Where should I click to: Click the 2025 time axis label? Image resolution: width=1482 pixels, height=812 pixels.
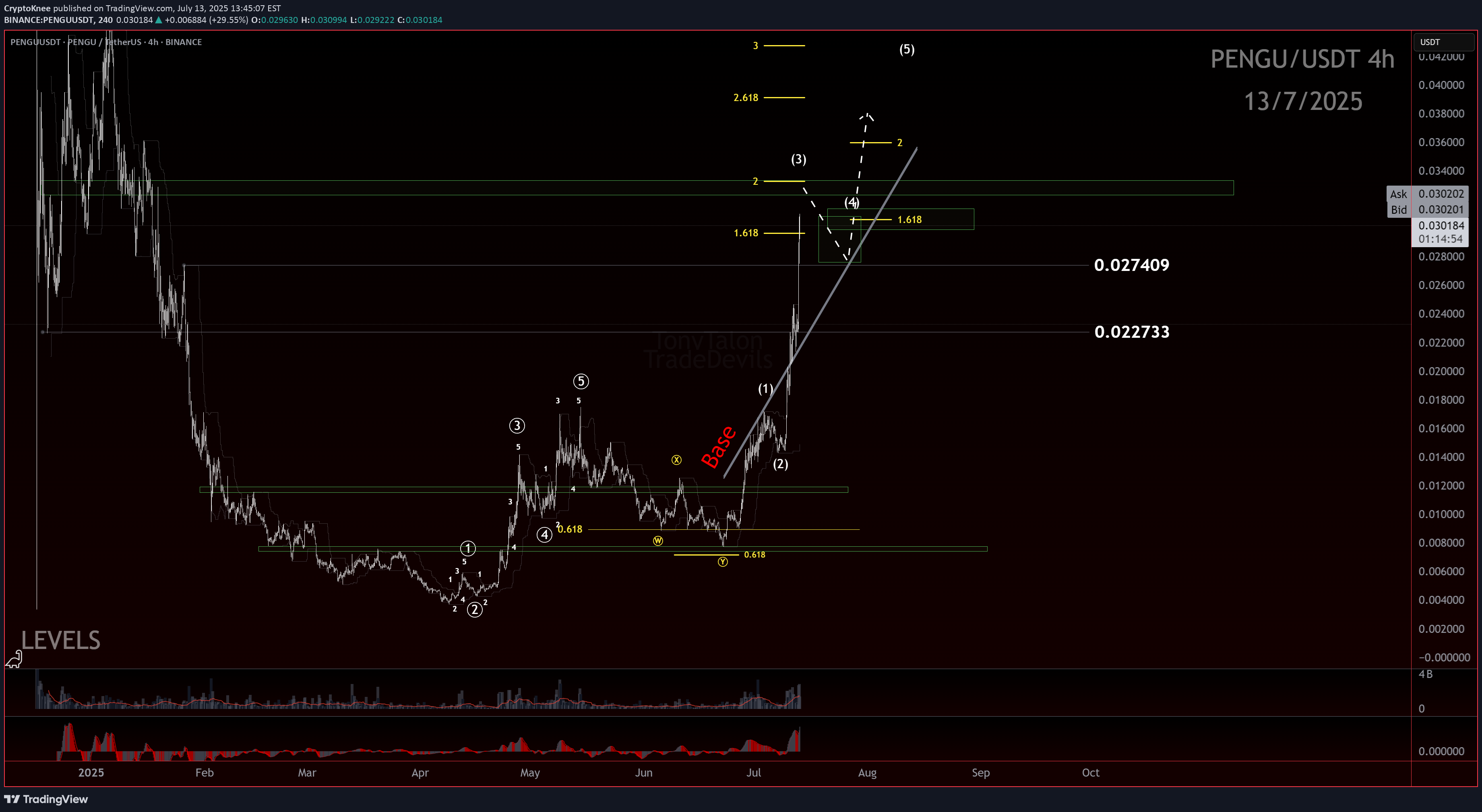coord(91,772)
